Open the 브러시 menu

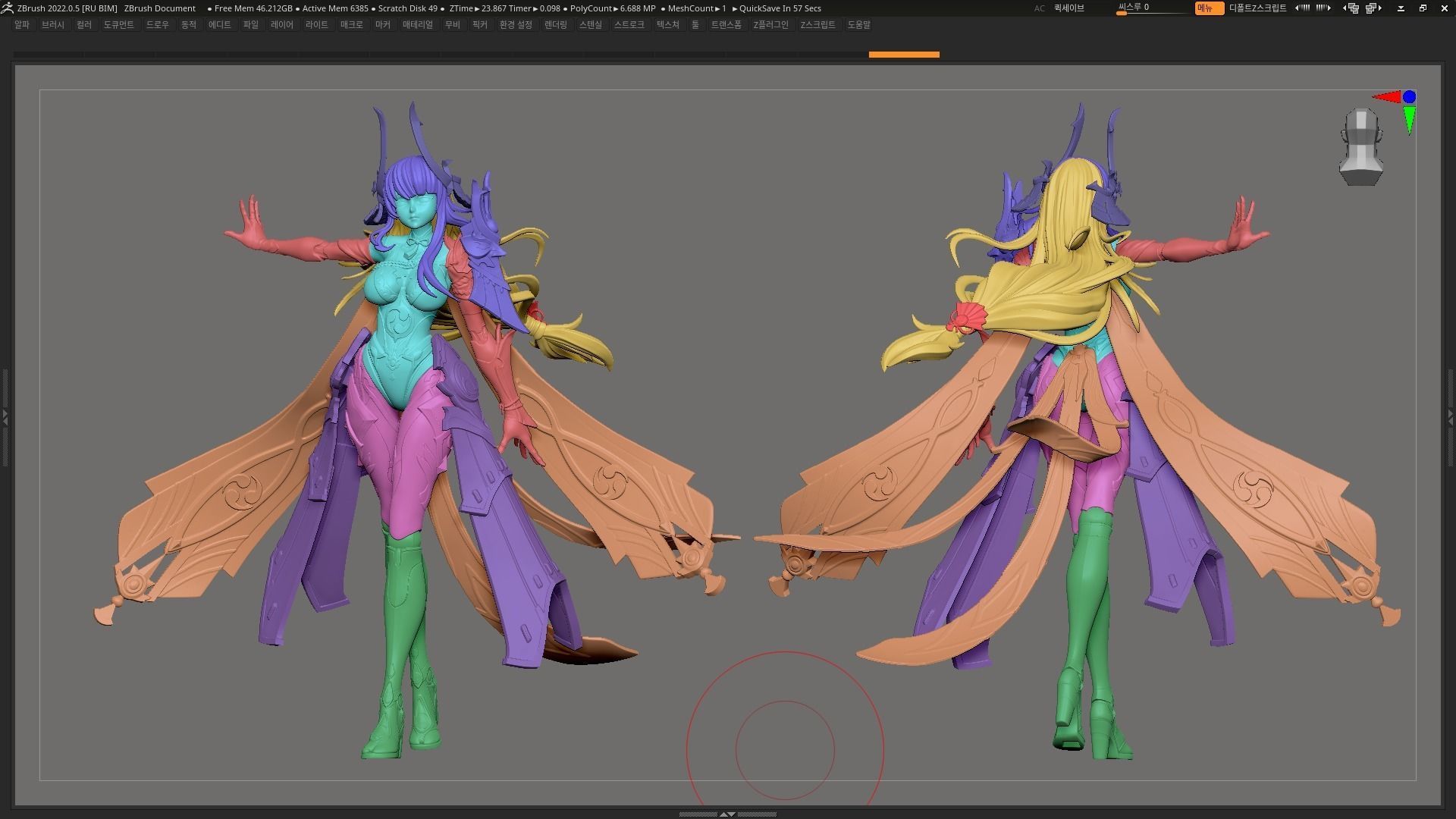point(53,25)
